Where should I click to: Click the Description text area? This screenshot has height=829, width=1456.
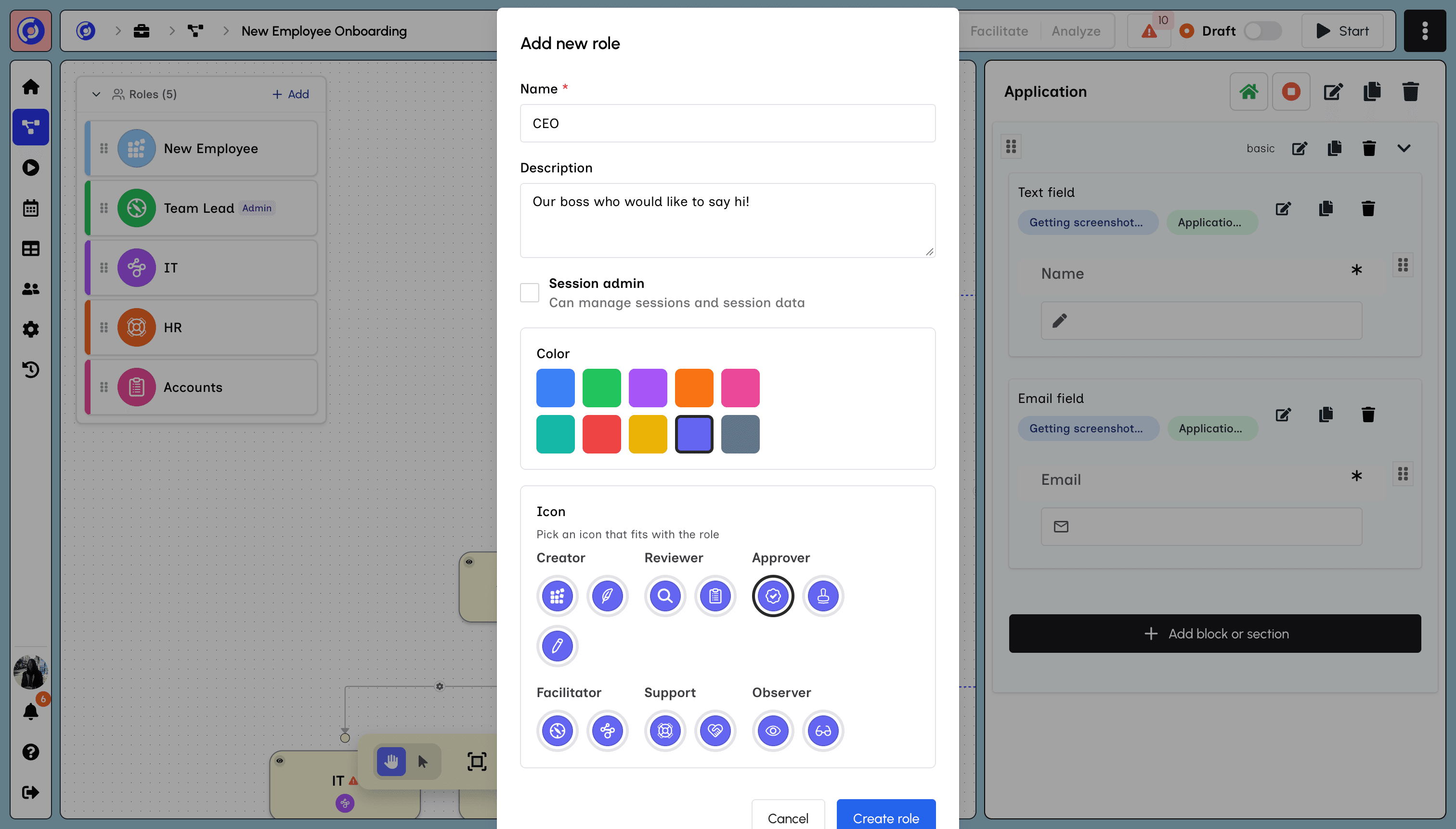pyautogui.click(x=727, y=220)
